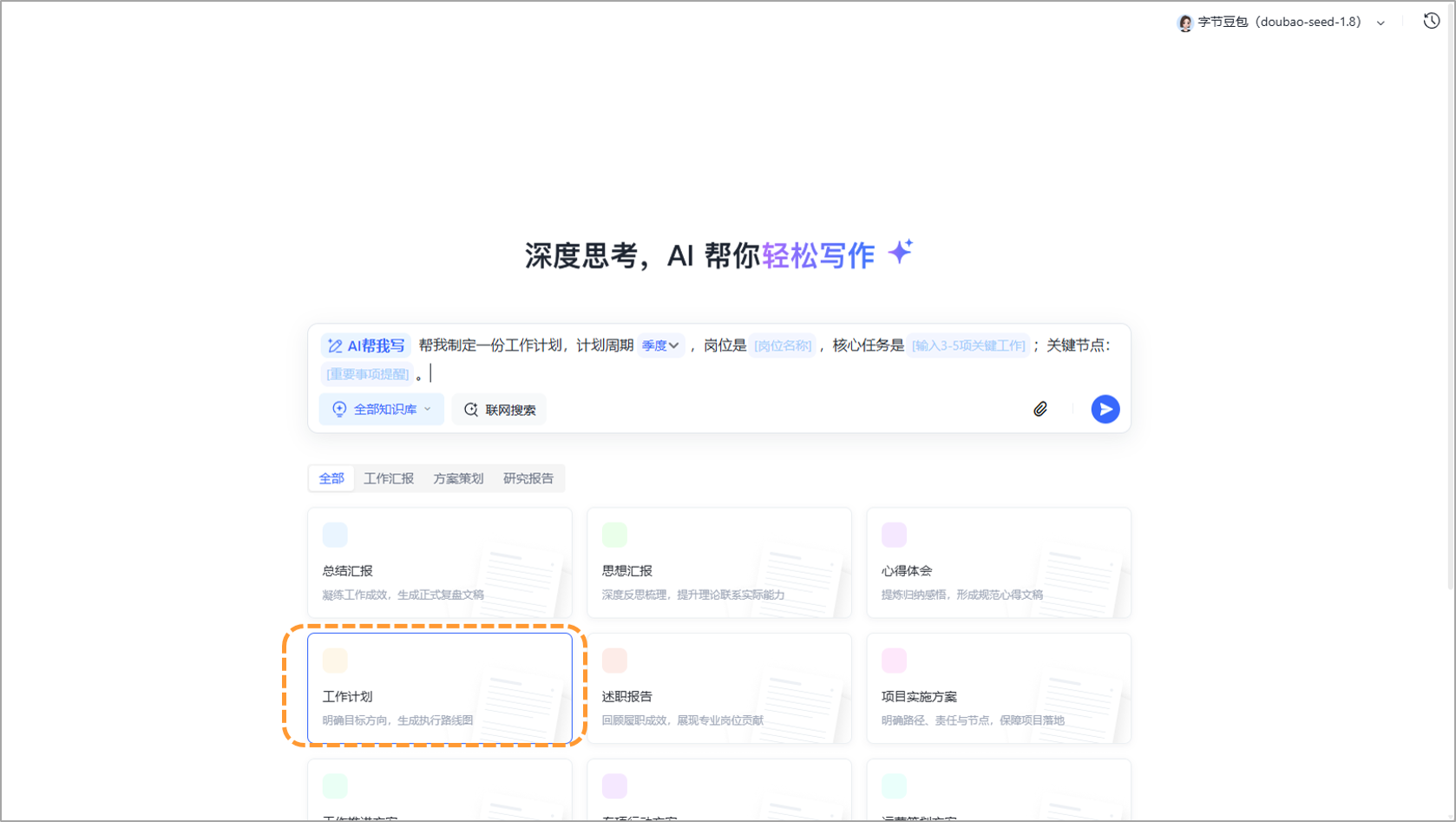This screenshot has height=822, width=1456.
Task: Open the paperclip attachment icon
Action: point(1040,409)
